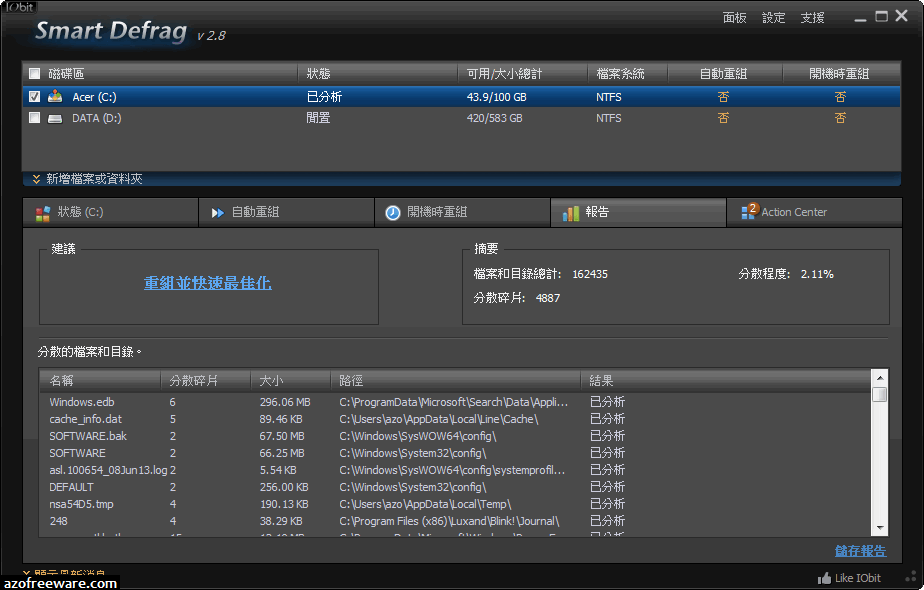Click the bar chart report icon

571,213
